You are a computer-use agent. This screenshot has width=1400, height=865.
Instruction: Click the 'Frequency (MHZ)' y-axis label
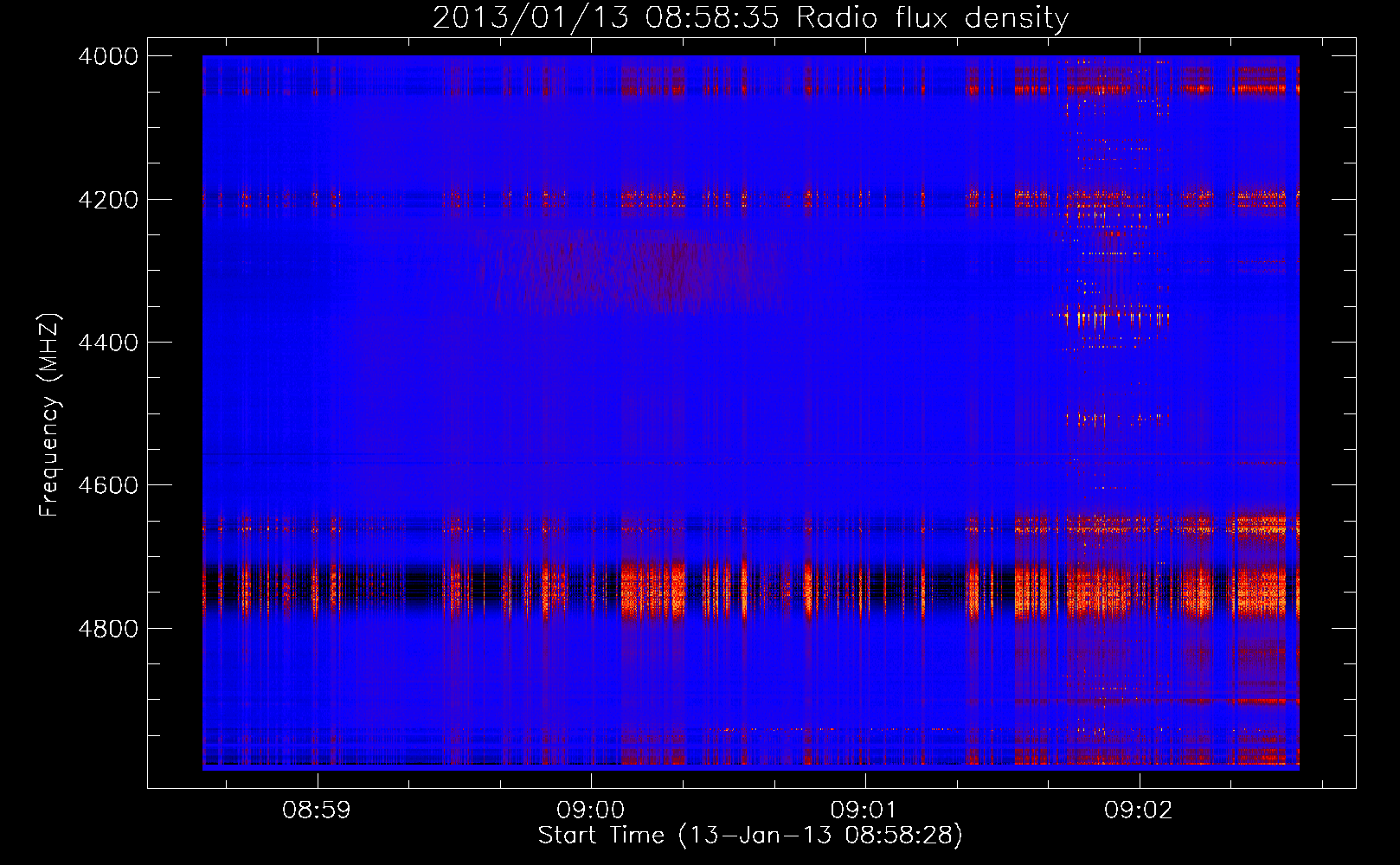[50, 415]
